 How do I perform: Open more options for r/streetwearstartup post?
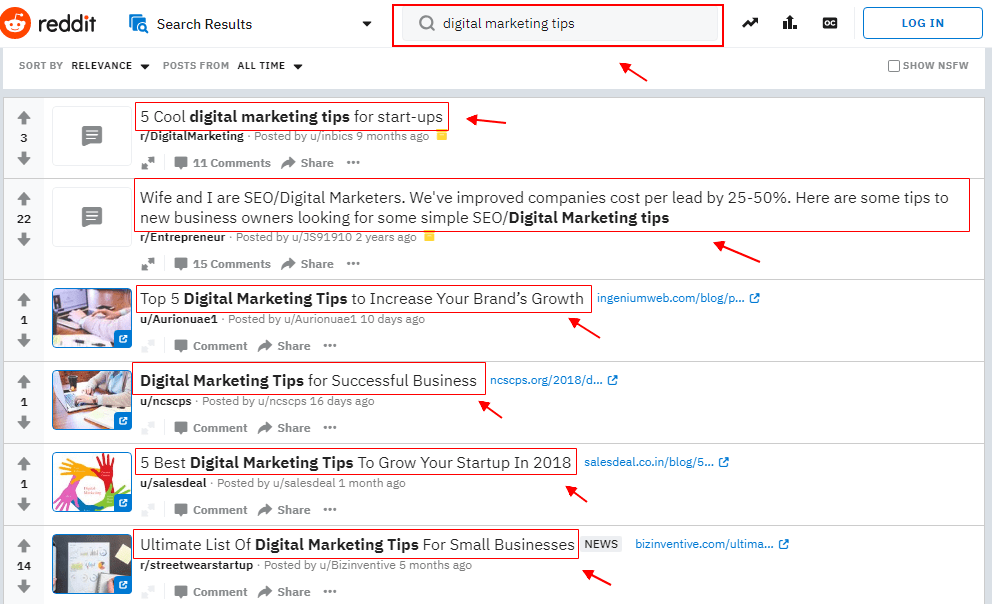(330, 591)
